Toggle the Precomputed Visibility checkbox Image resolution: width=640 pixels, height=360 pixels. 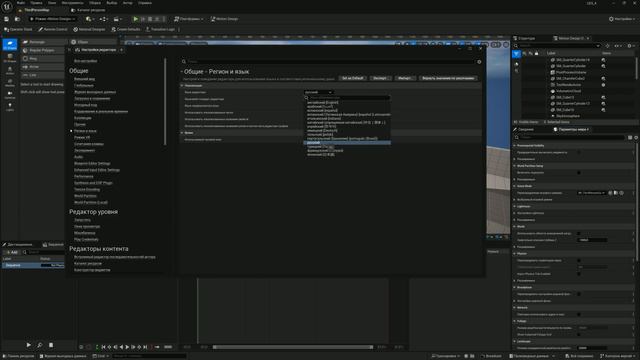point(579,152)
